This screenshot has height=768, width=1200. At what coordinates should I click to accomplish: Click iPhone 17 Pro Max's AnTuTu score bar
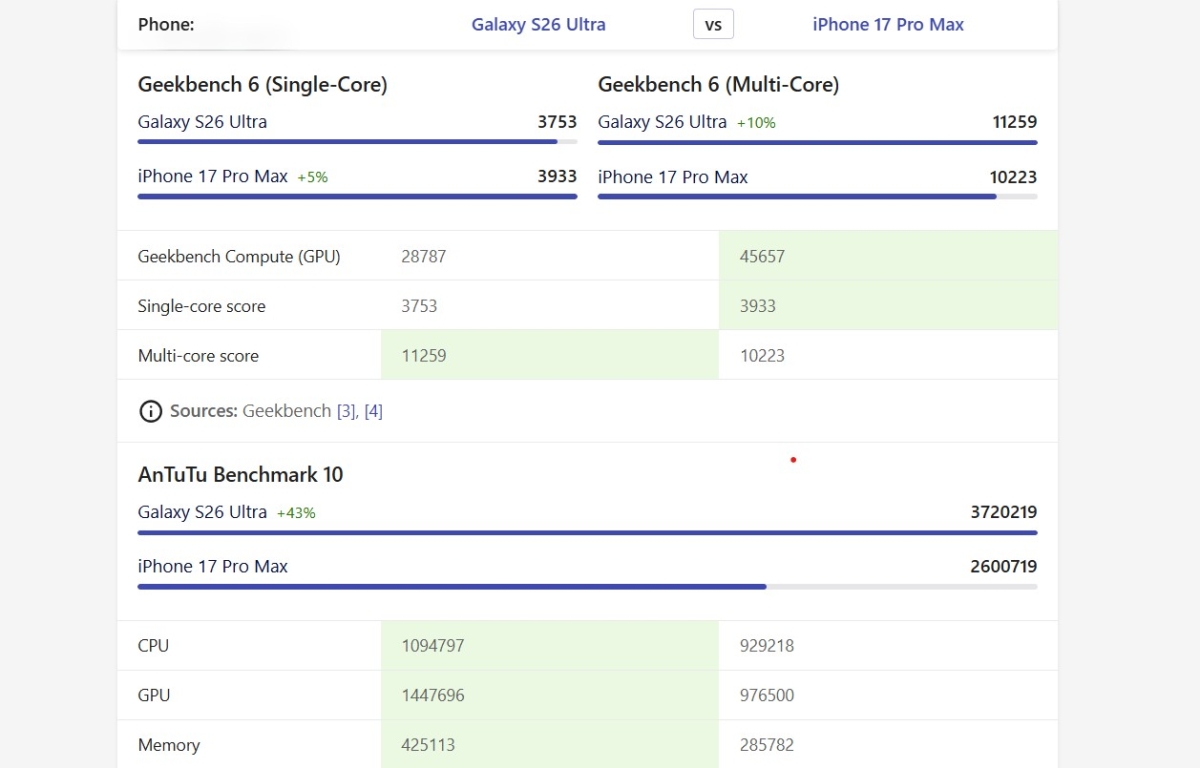[452, 586]
